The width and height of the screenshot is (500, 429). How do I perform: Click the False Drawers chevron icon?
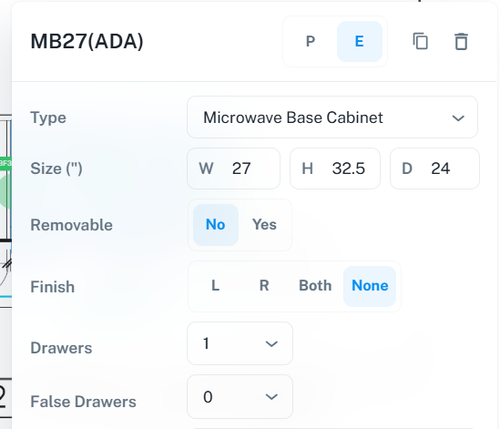(x=272, y=397)
